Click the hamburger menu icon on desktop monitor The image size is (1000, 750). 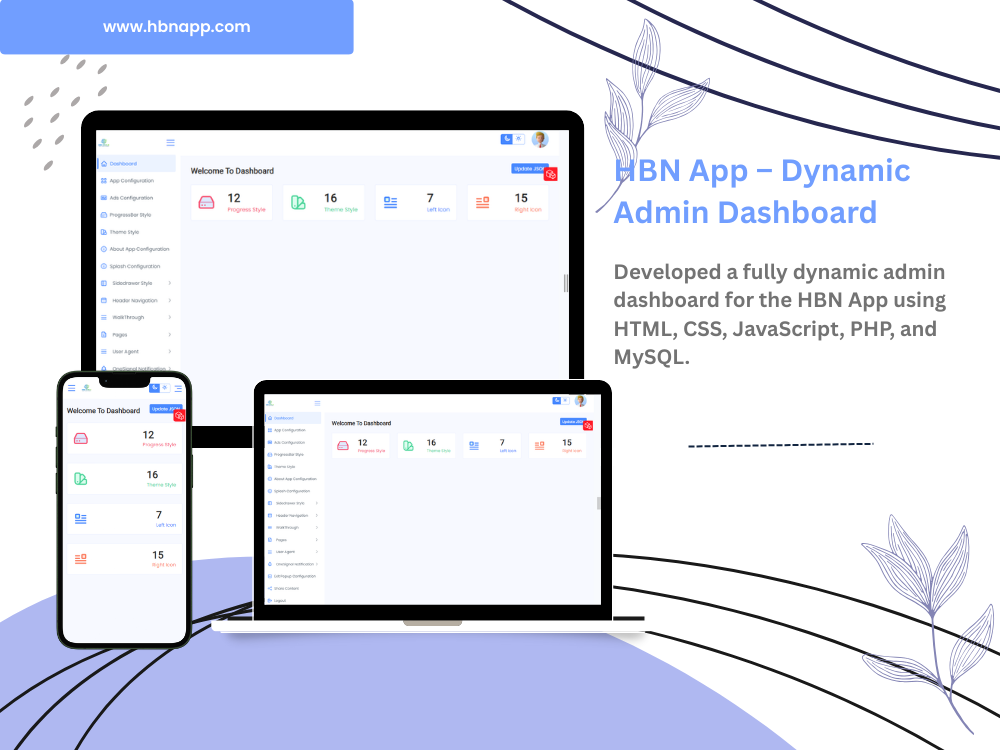tap(170, 142)
